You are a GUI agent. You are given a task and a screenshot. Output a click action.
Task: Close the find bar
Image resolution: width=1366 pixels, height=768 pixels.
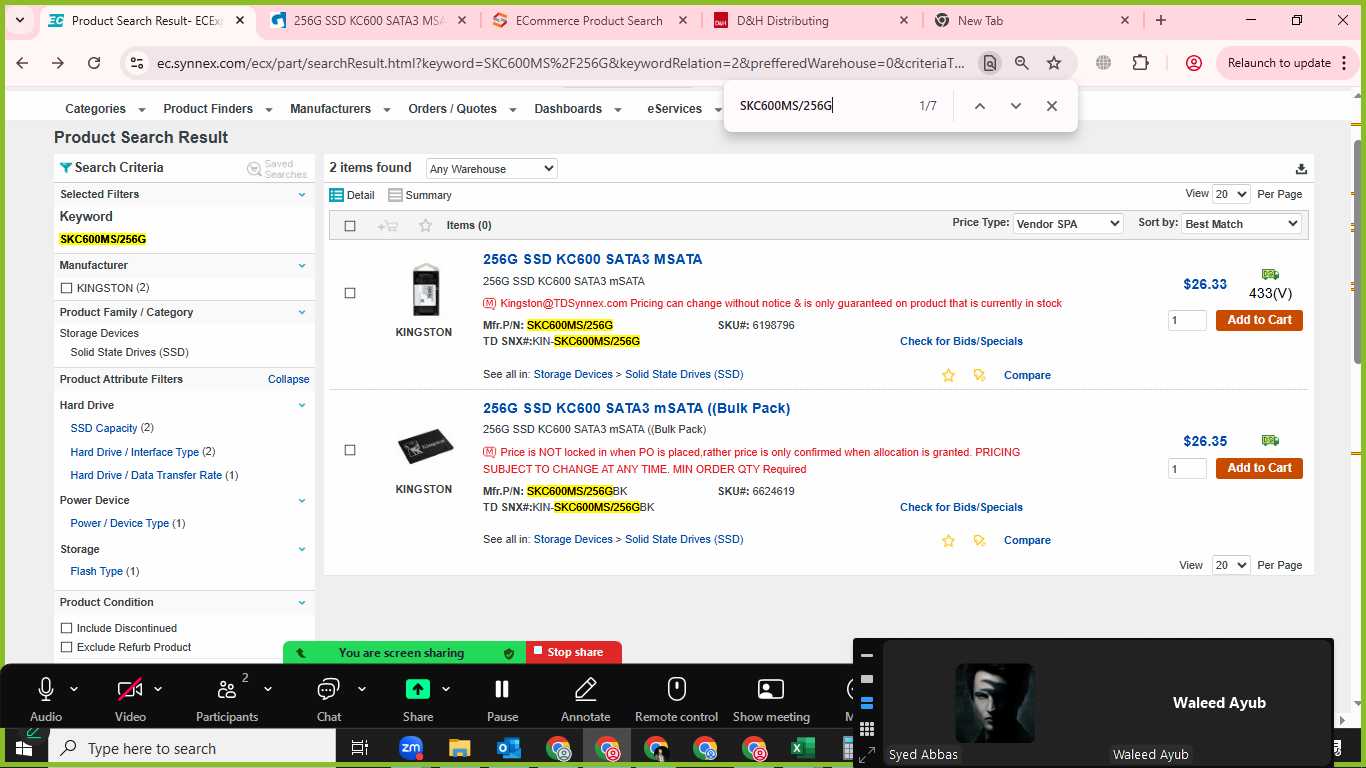click(x=1052, y=106)
